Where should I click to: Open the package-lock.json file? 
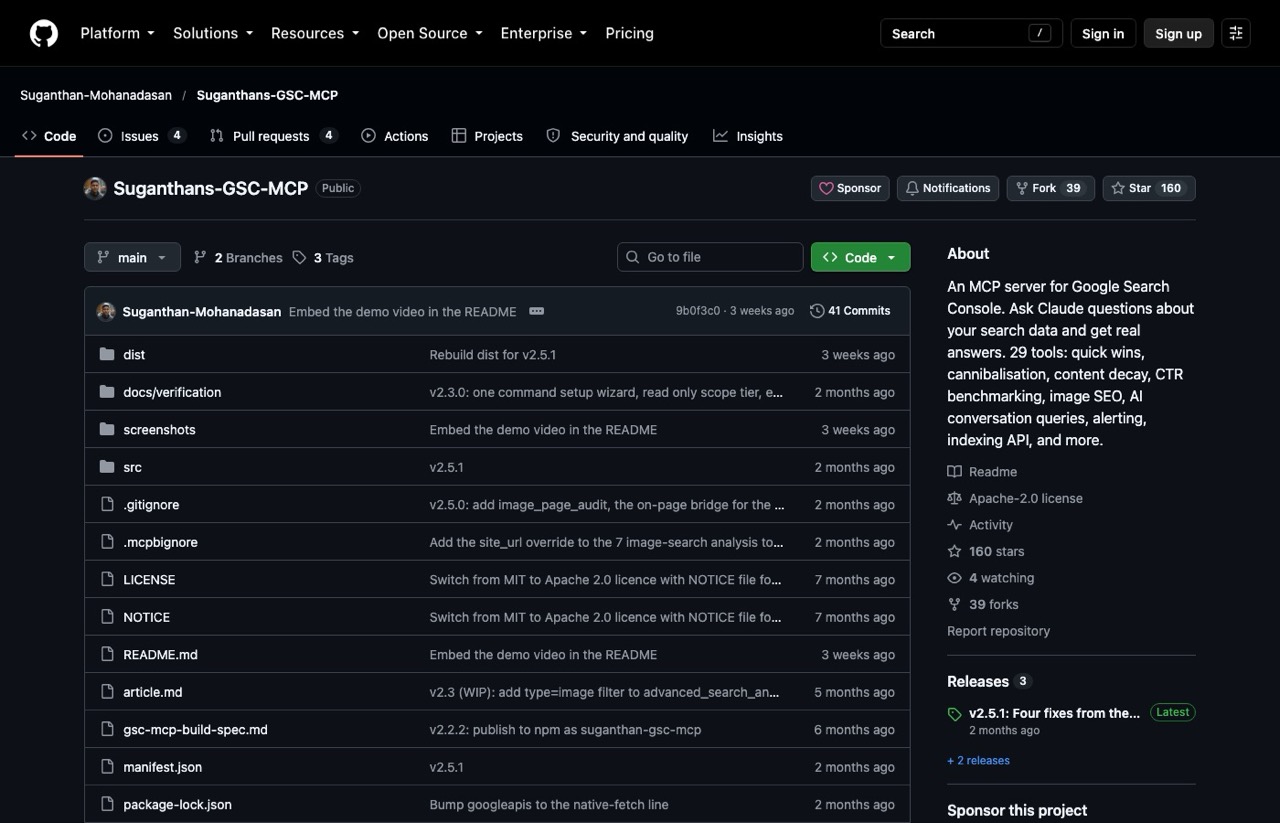point(177,805)
